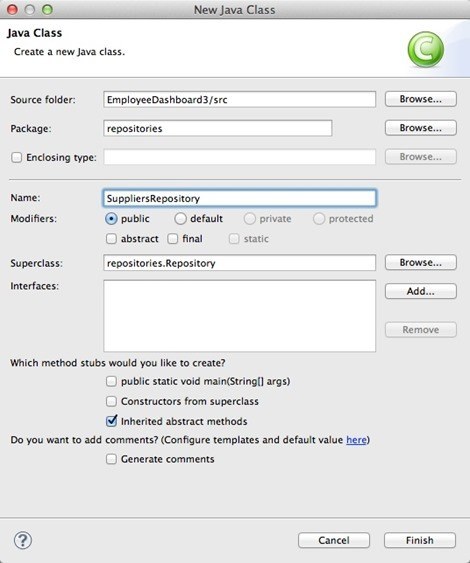
Task: Select the public modifier radio button
Action: coord(111,219)
